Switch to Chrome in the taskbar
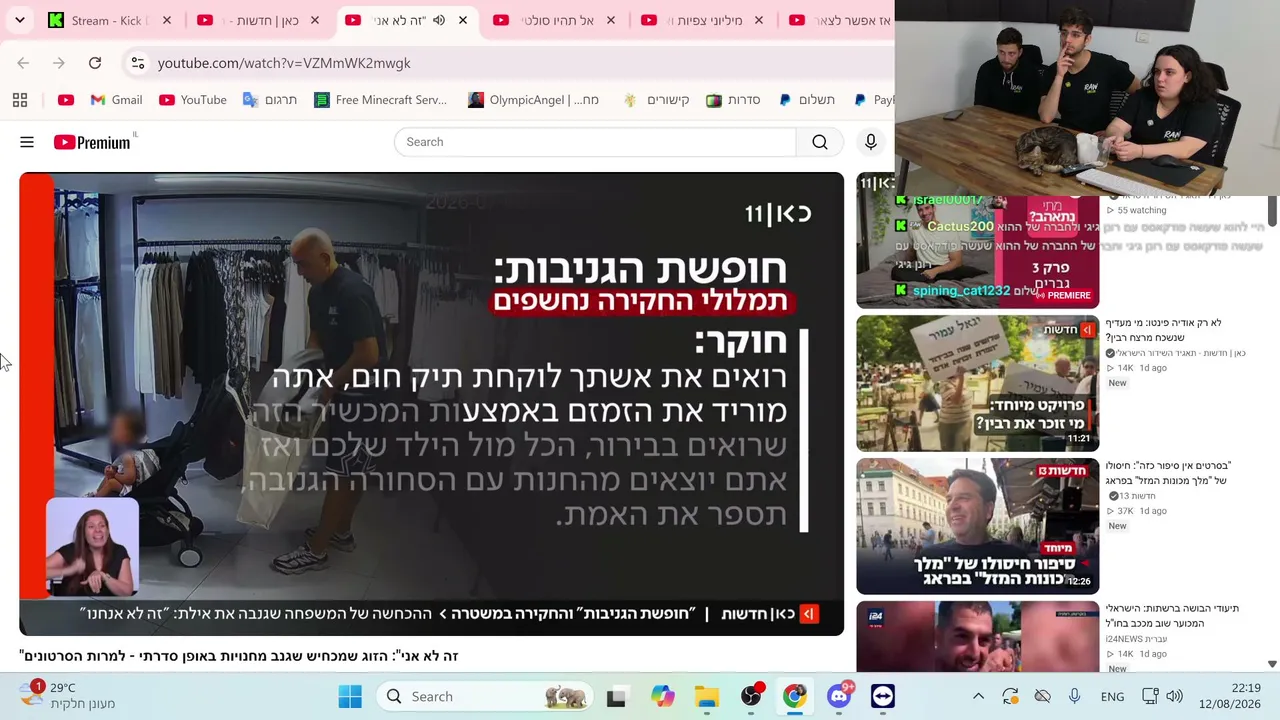 pyautogui.click(x=795, y=696)
